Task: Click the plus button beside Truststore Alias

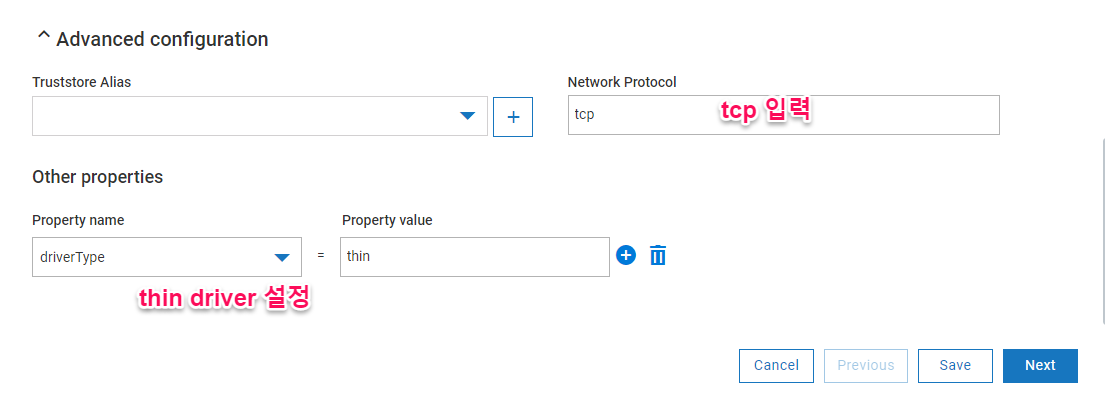Action: (513, 116)
